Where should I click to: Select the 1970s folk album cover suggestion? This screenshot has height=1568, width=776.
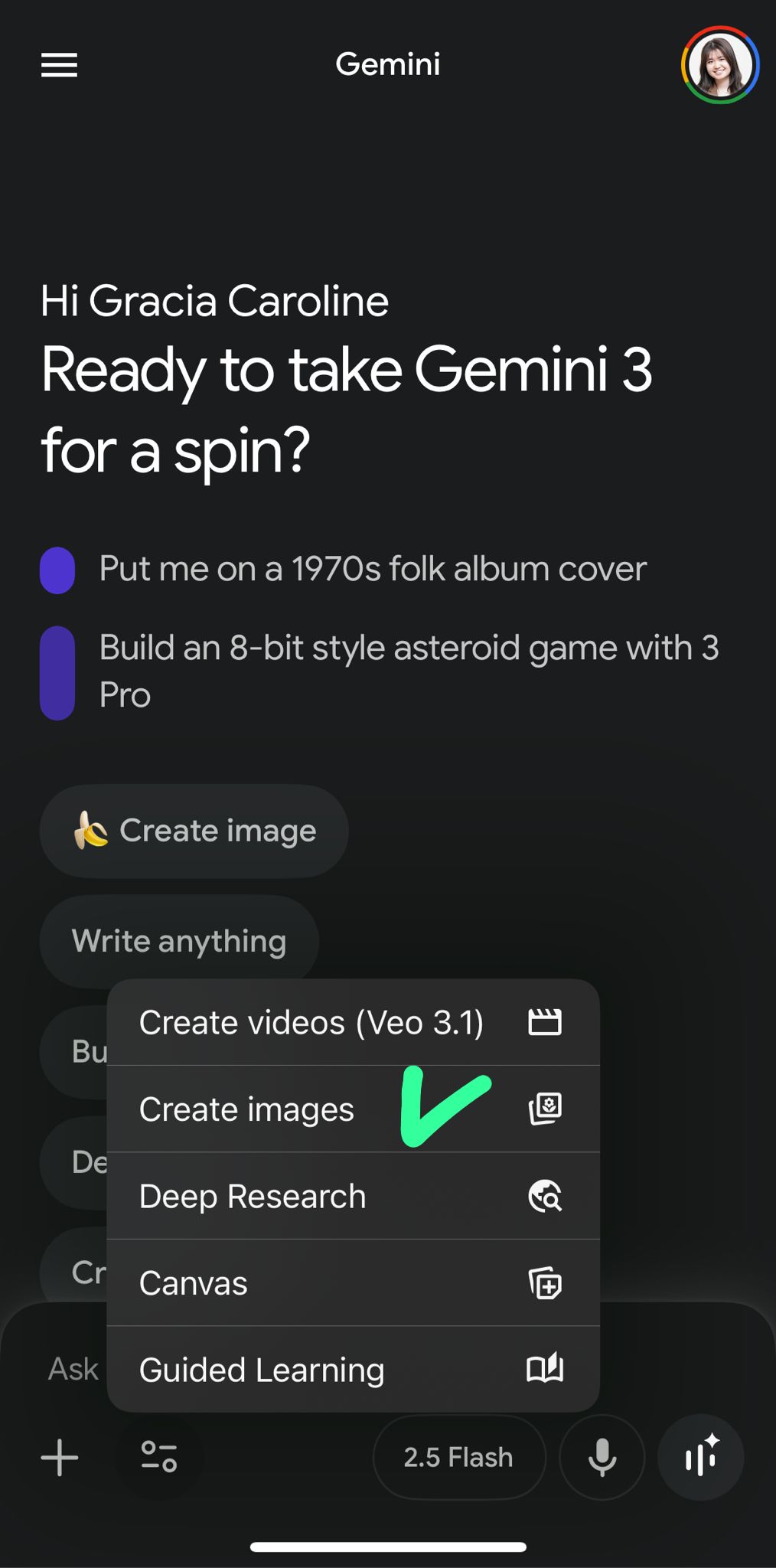pos(373,569)
